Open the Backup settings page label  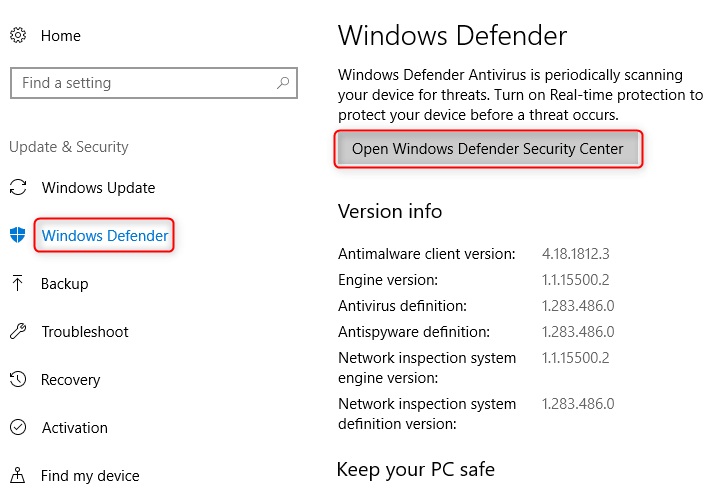pos(65,284)
